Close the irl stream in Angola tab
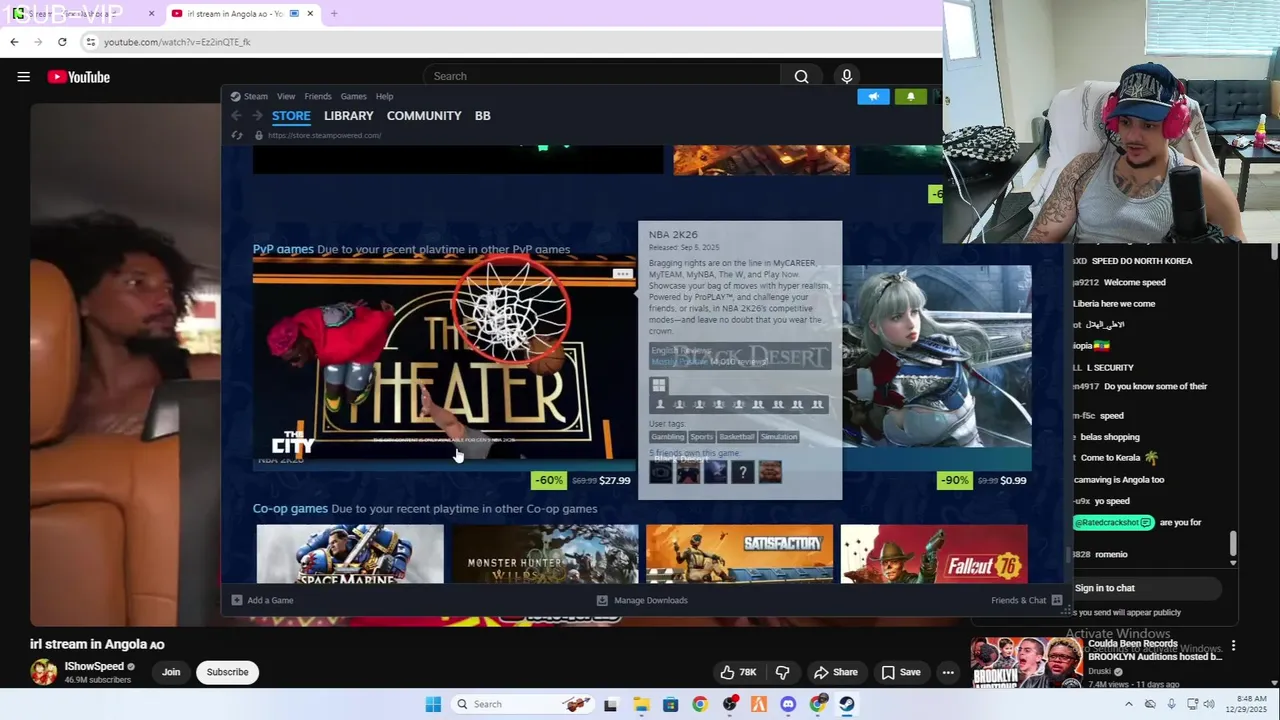The height and width of the screenshot is (720, 1280). pos(310,14)
